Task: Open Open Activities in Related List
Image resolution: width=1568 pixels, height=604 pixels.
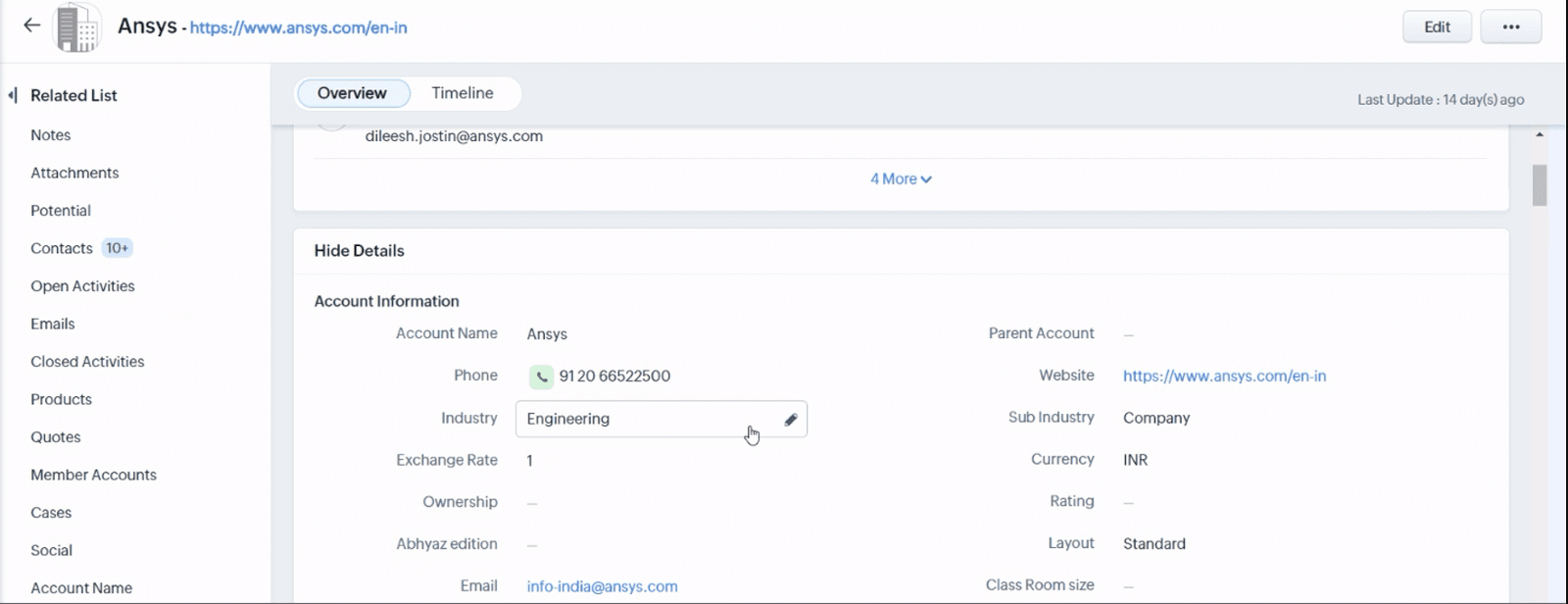Action: coord(82,286)
